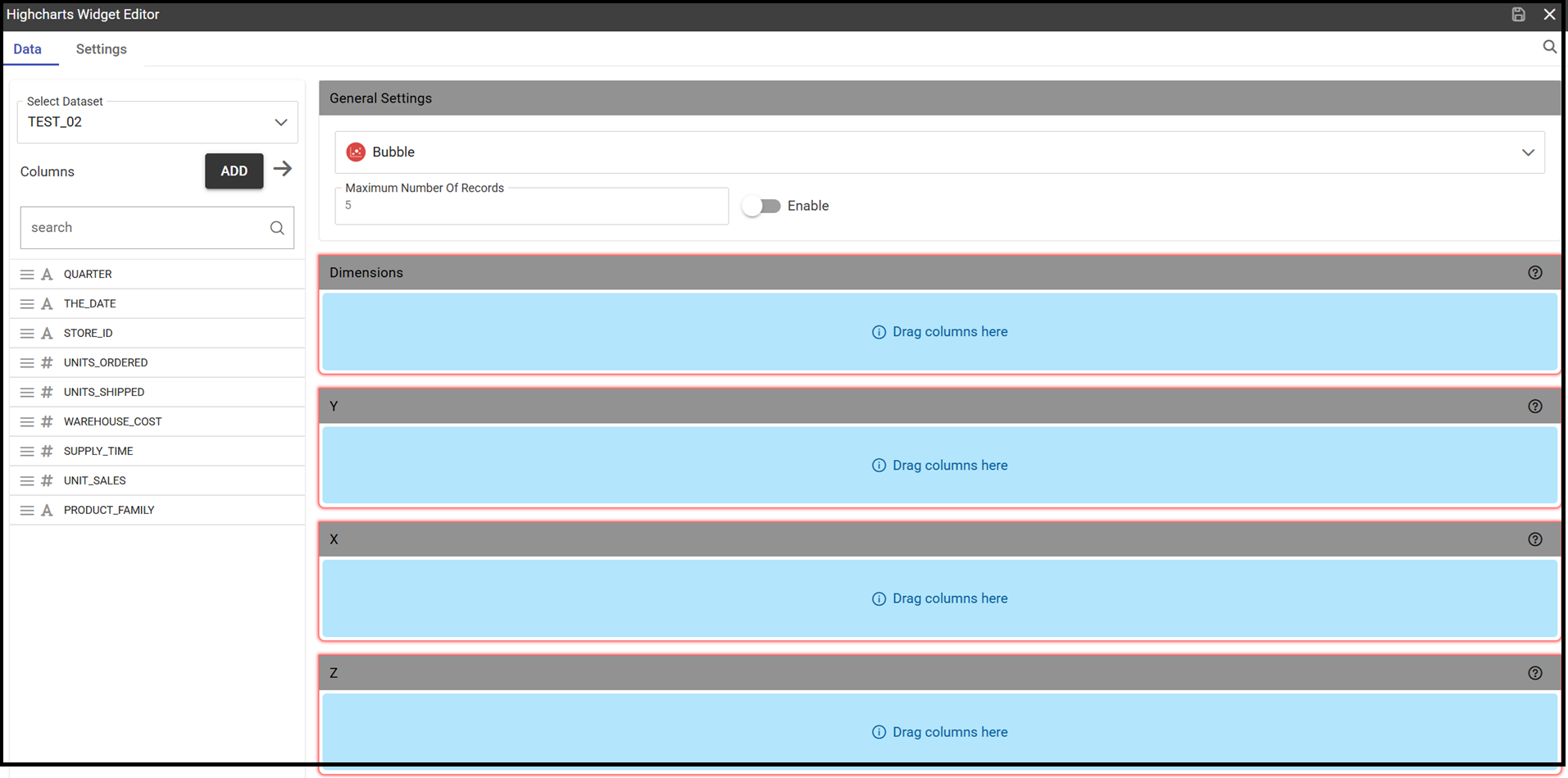
Task: Click the number type icon beside UNIT_SALES
Action: point(47,481)
